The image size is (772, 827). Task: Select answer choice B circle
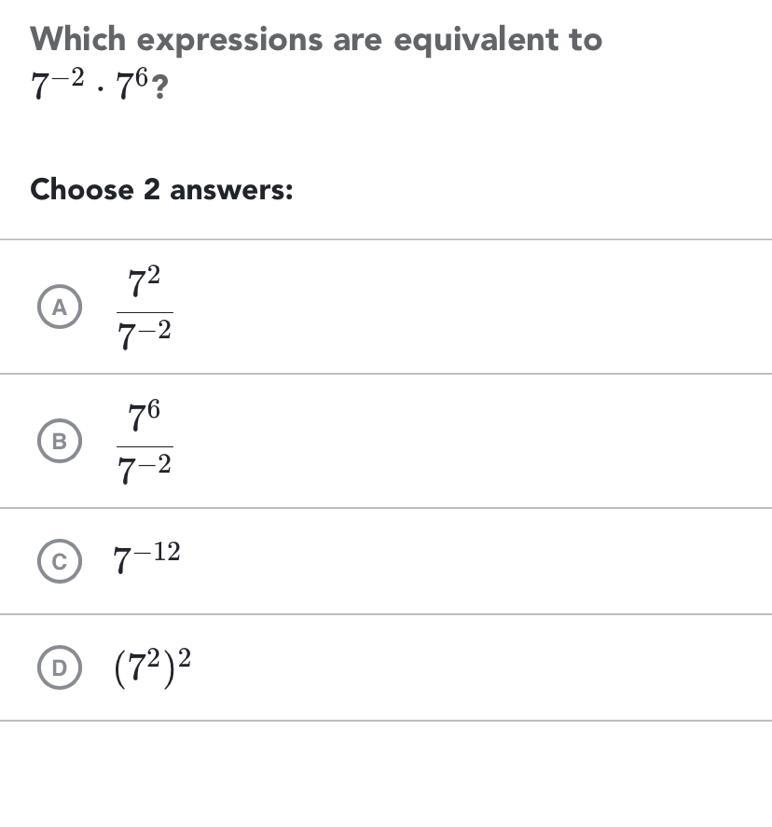[x=59, y=441]
